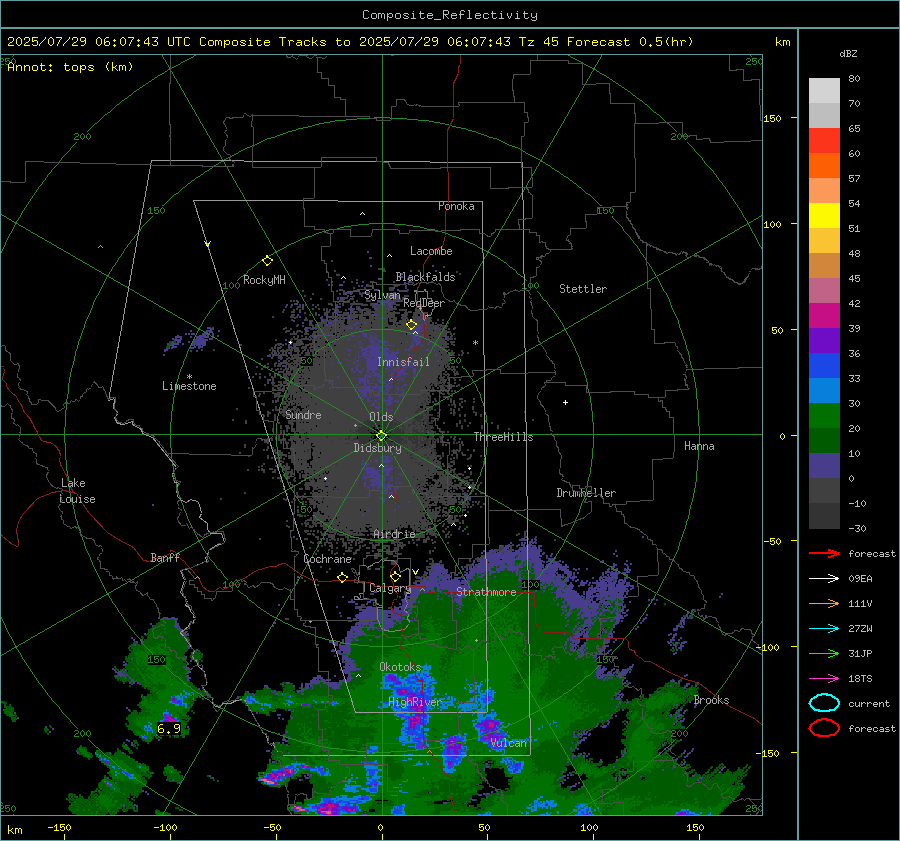Click the Olds town label
Screen dimensions: 900x841
click(x=381, y=417)
